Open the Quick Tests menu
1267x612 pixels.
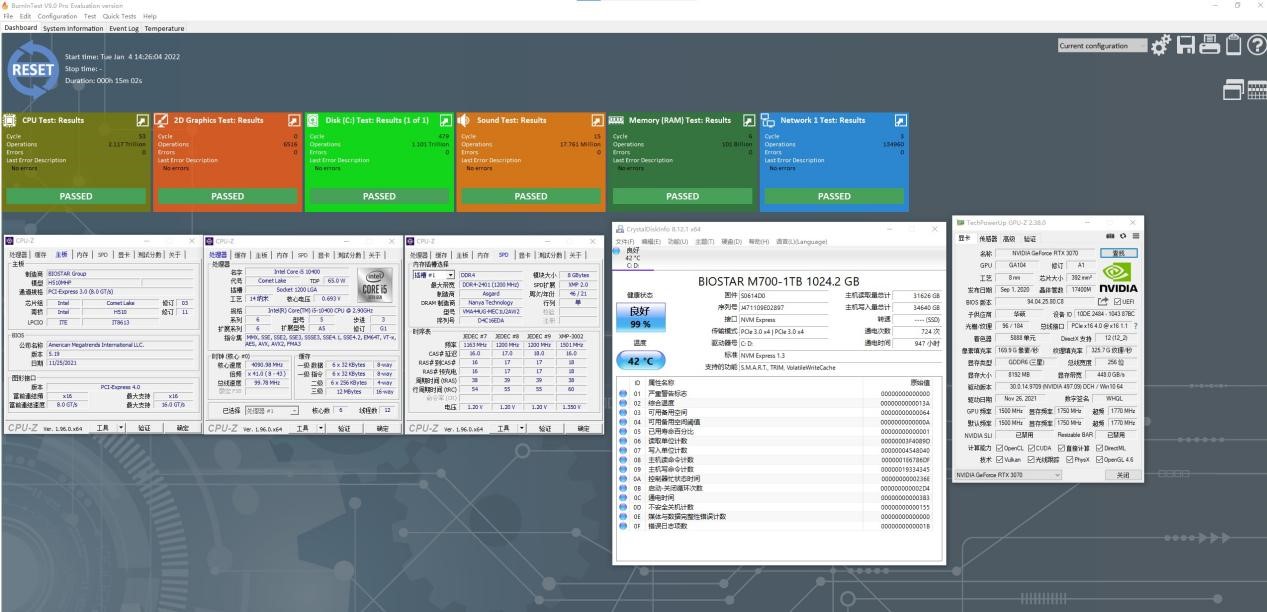point(119,16)
